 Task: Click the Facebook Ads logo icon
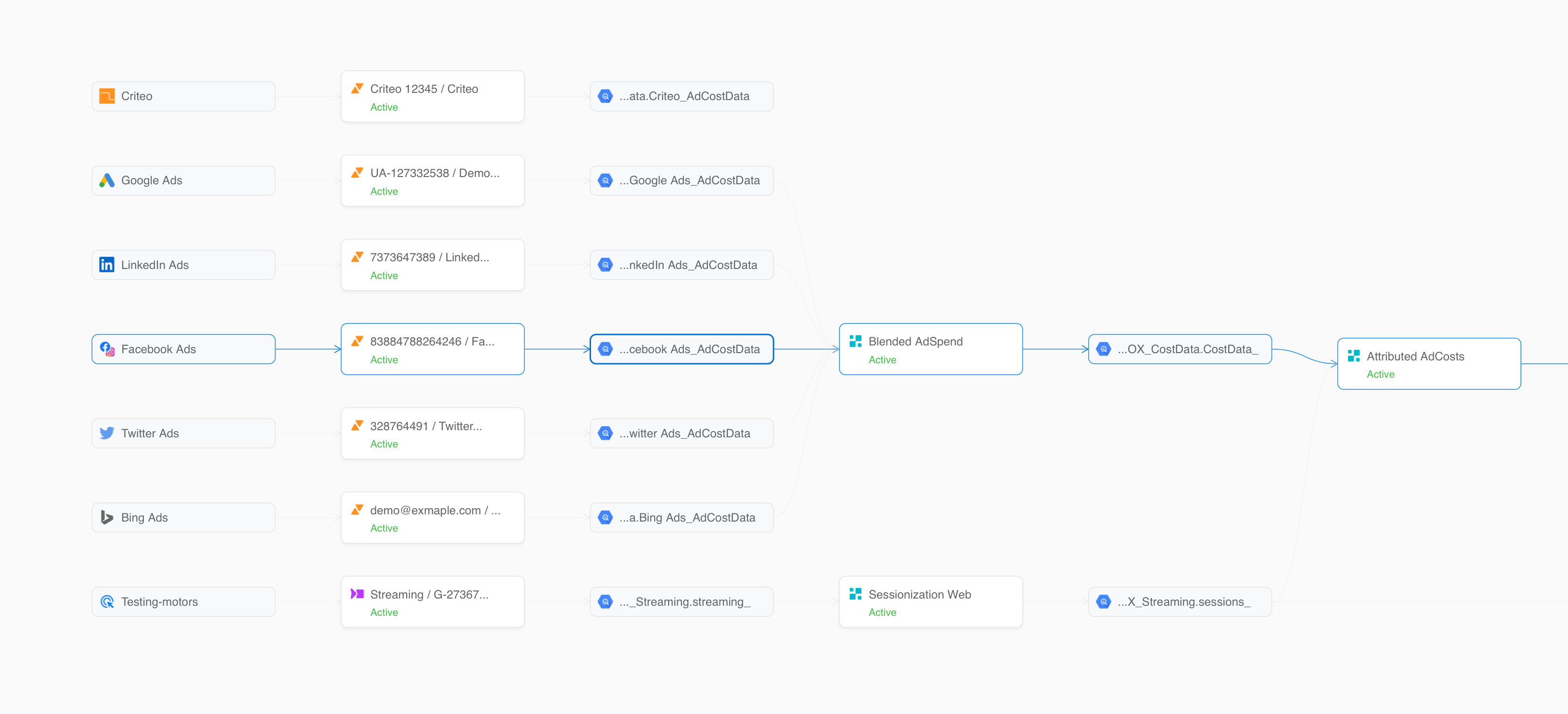[106, 349]
